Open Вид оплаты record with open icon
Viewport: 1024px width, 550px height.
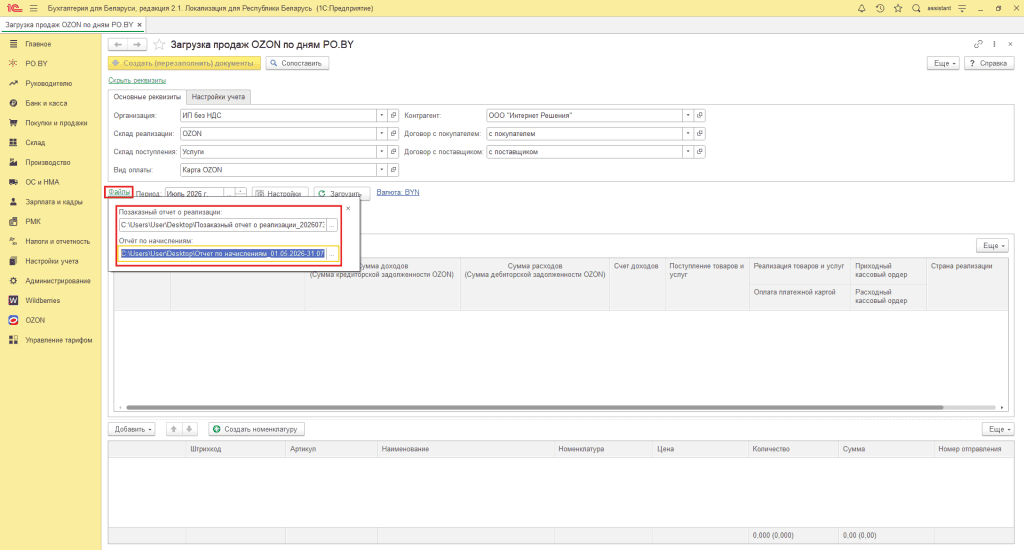click(x=393, y=170)
